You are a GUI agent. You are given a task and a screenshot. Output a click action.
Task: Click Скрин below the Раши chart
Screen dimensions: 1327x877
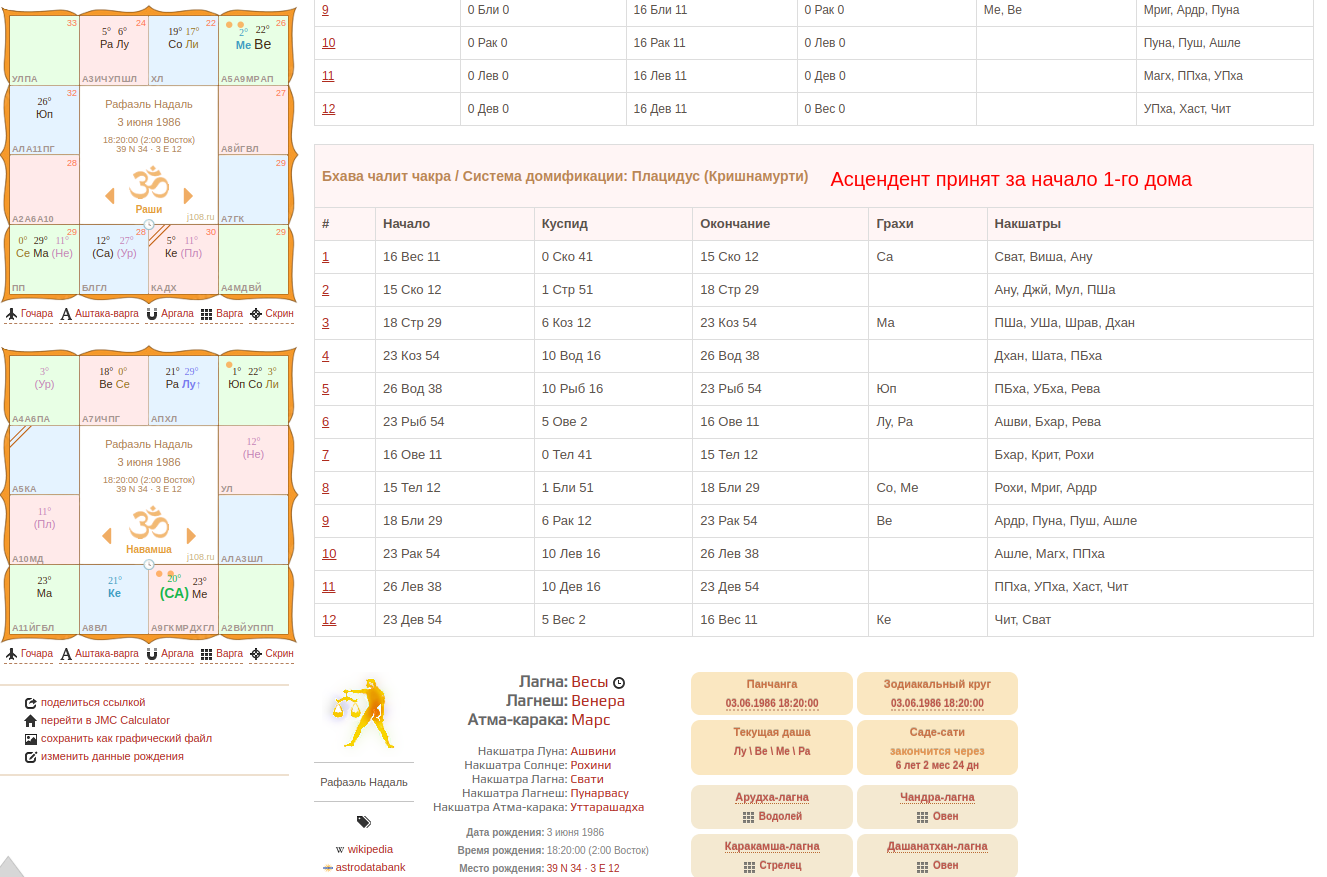click(271, 313)
